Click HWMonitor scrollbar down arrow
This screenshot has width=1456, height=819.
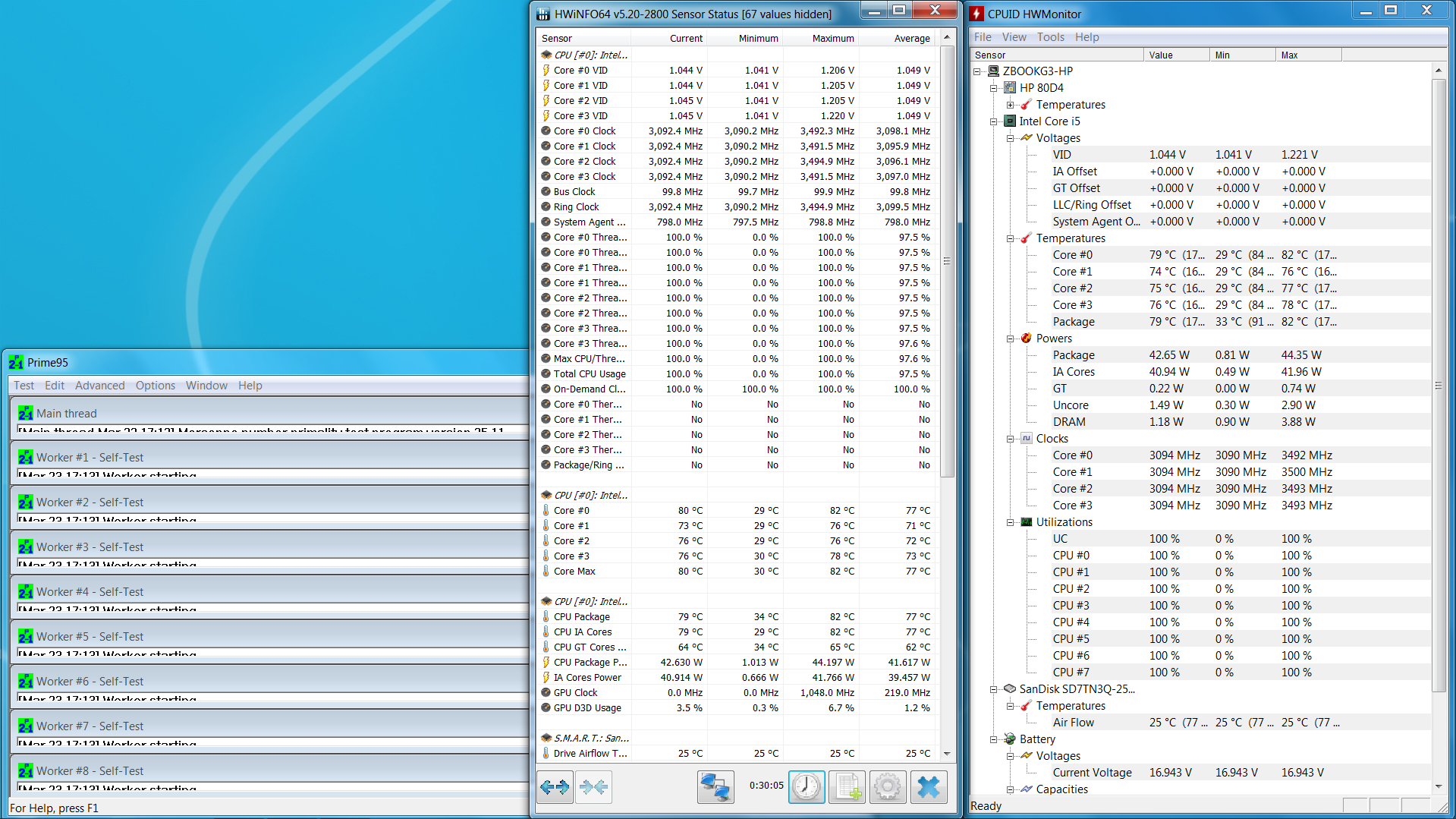pyautogui.click(x=1438, y=787)
